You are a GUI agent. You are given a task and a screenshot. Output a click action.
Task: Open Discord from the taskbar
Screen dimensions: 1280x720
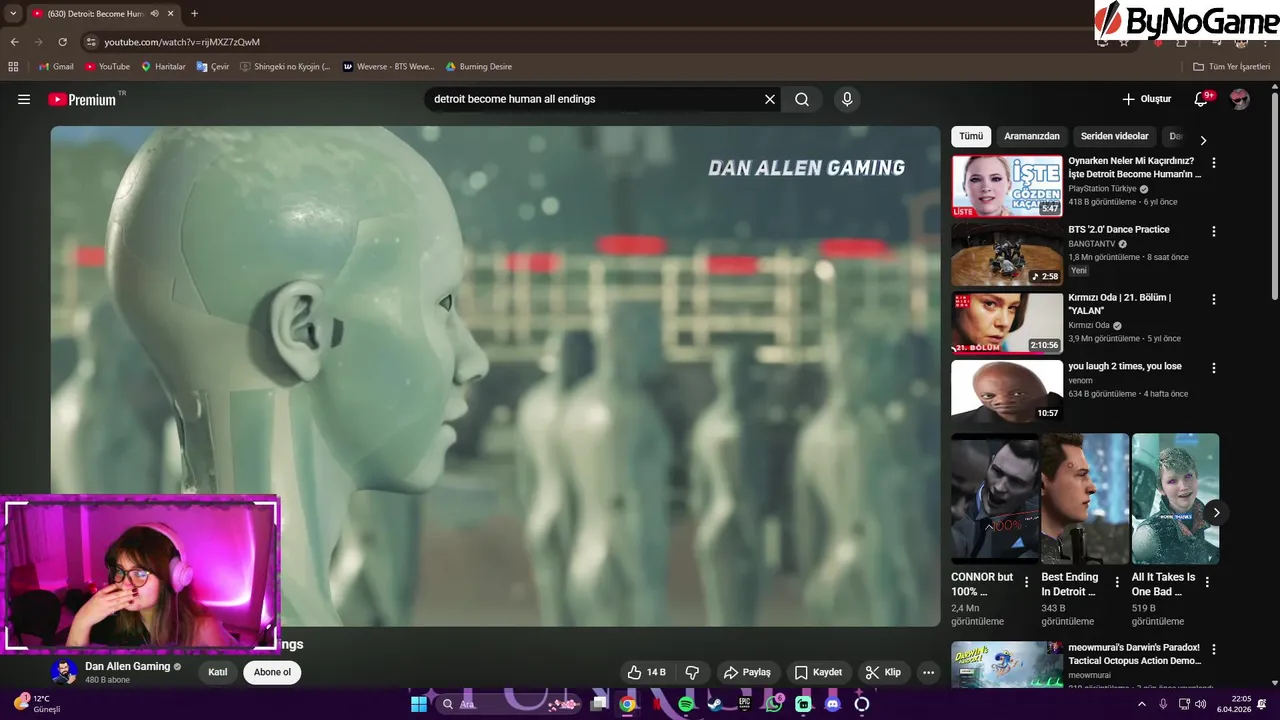pos(832,704)
